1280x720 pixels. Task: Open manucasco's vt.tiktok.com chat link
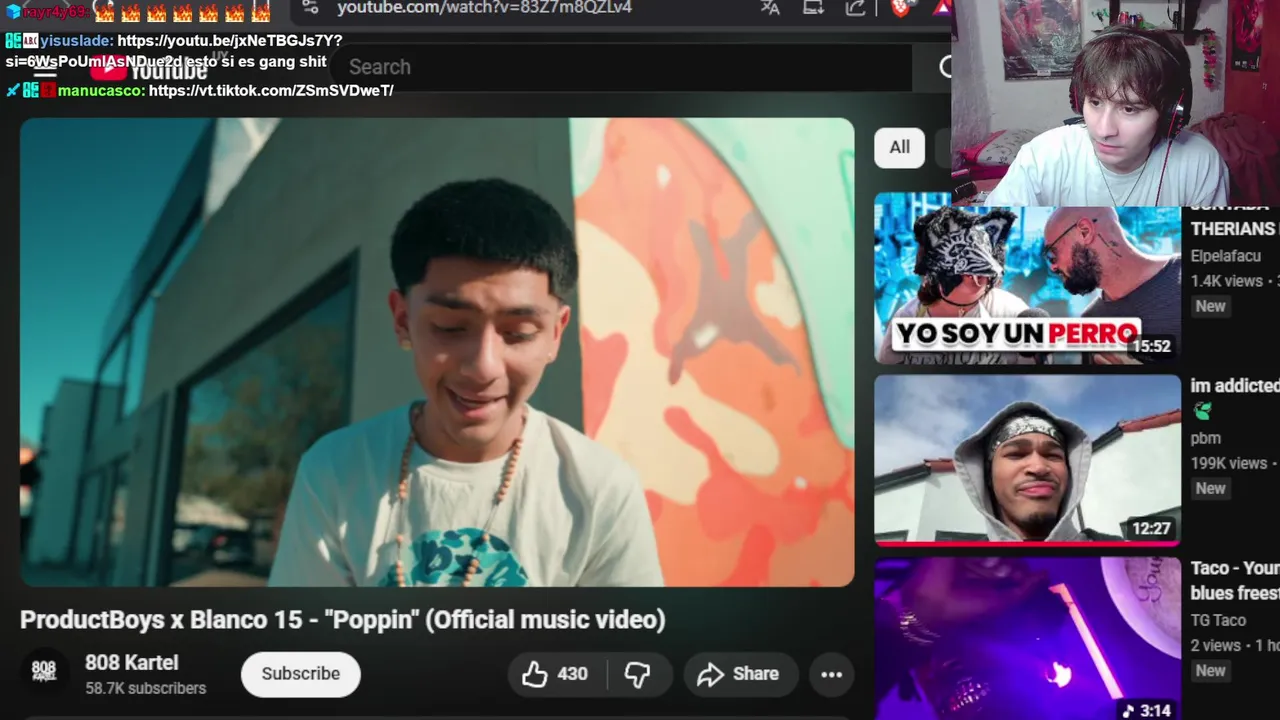tap(271, 90)
